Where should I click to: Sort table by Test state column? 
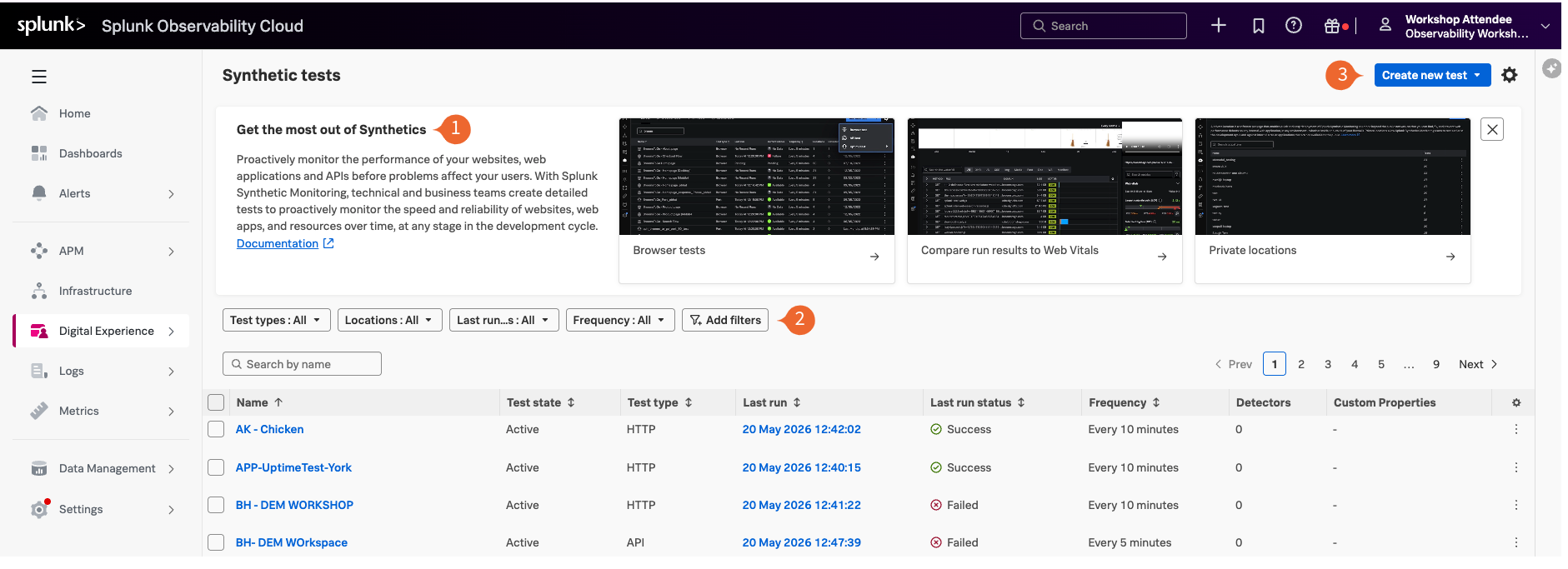click(541, 402)
